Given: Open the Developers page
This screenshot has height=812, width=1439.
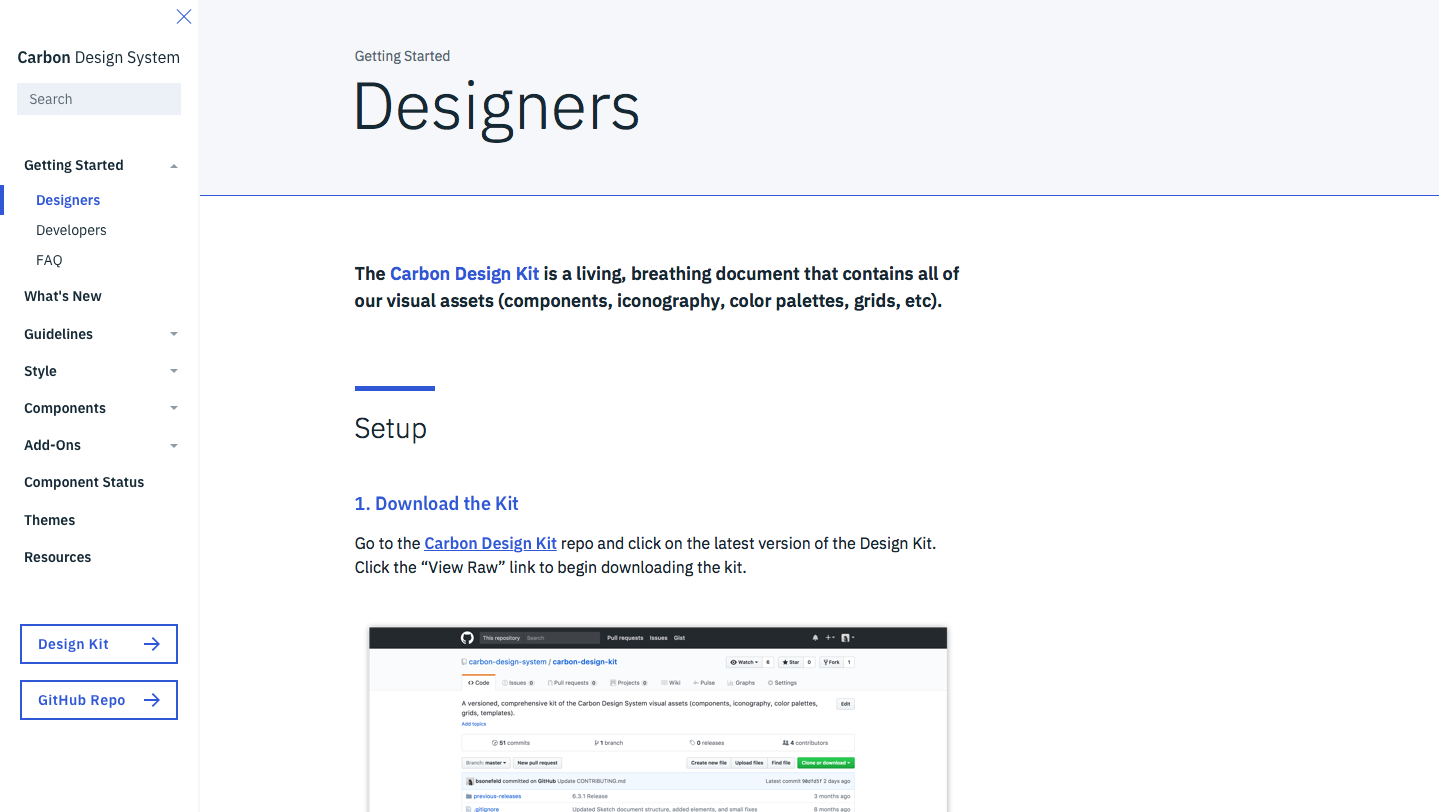Looking at the screenshot, I should [x=71, y=230].
